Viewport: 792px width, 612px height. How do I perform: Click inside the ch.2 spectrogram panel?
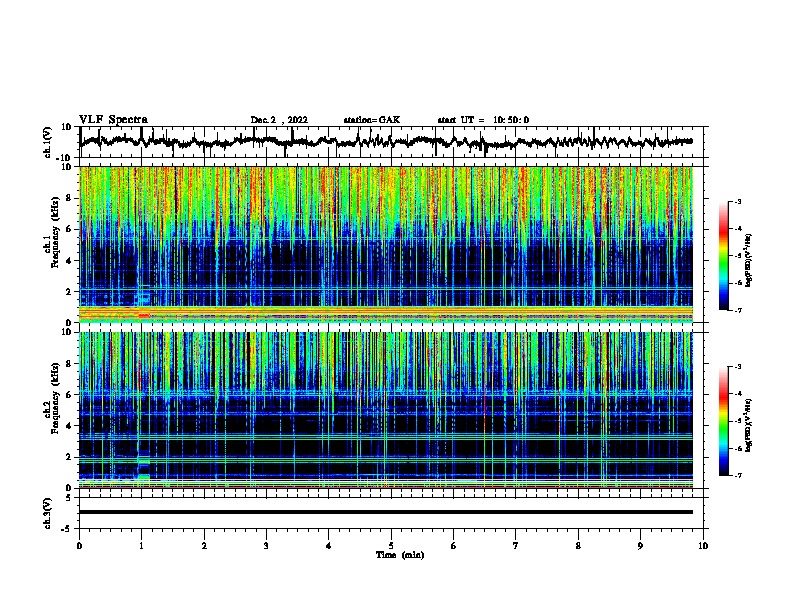[386, 410]
